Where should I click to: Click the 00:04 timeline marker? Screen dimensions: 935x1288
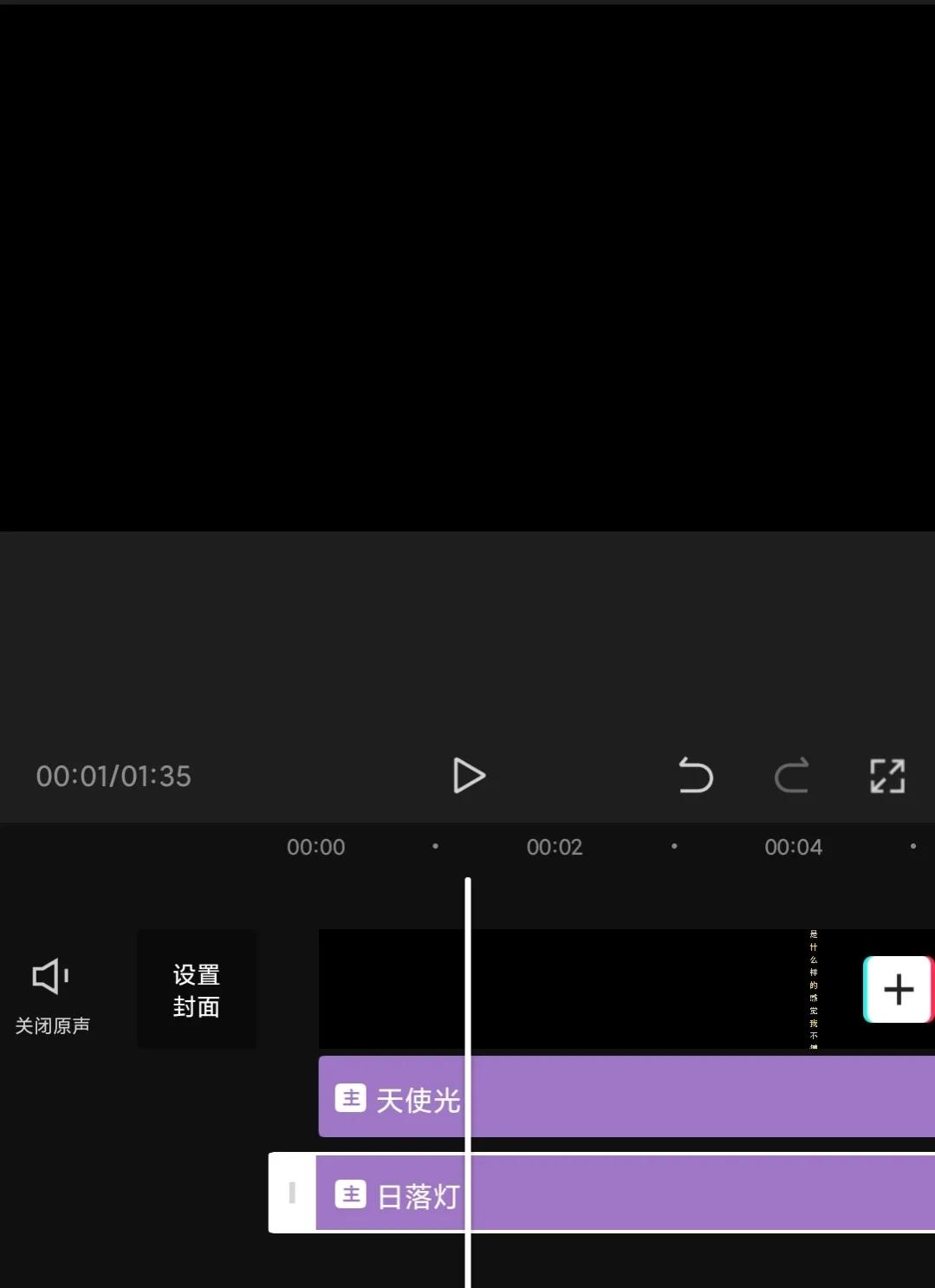[793, 847]
